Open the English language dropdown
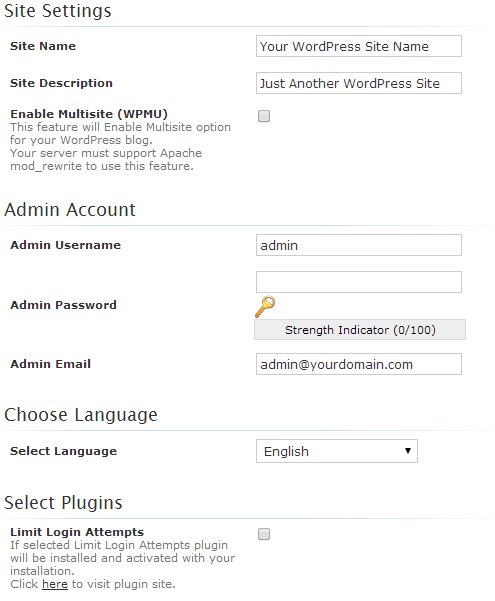495x601 pixels. point(337,451)
